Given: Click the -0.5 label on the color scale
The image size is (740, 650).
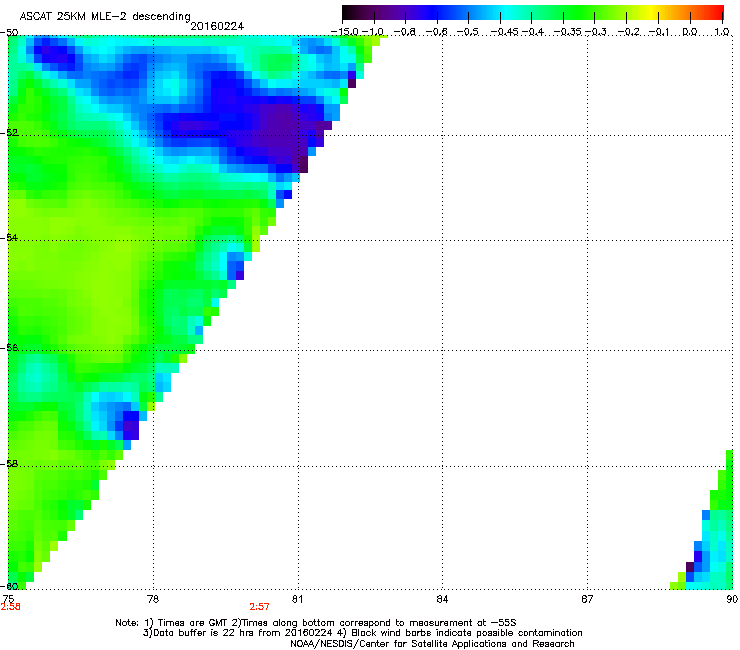Looking at the screenshot, I should point(468,32).
